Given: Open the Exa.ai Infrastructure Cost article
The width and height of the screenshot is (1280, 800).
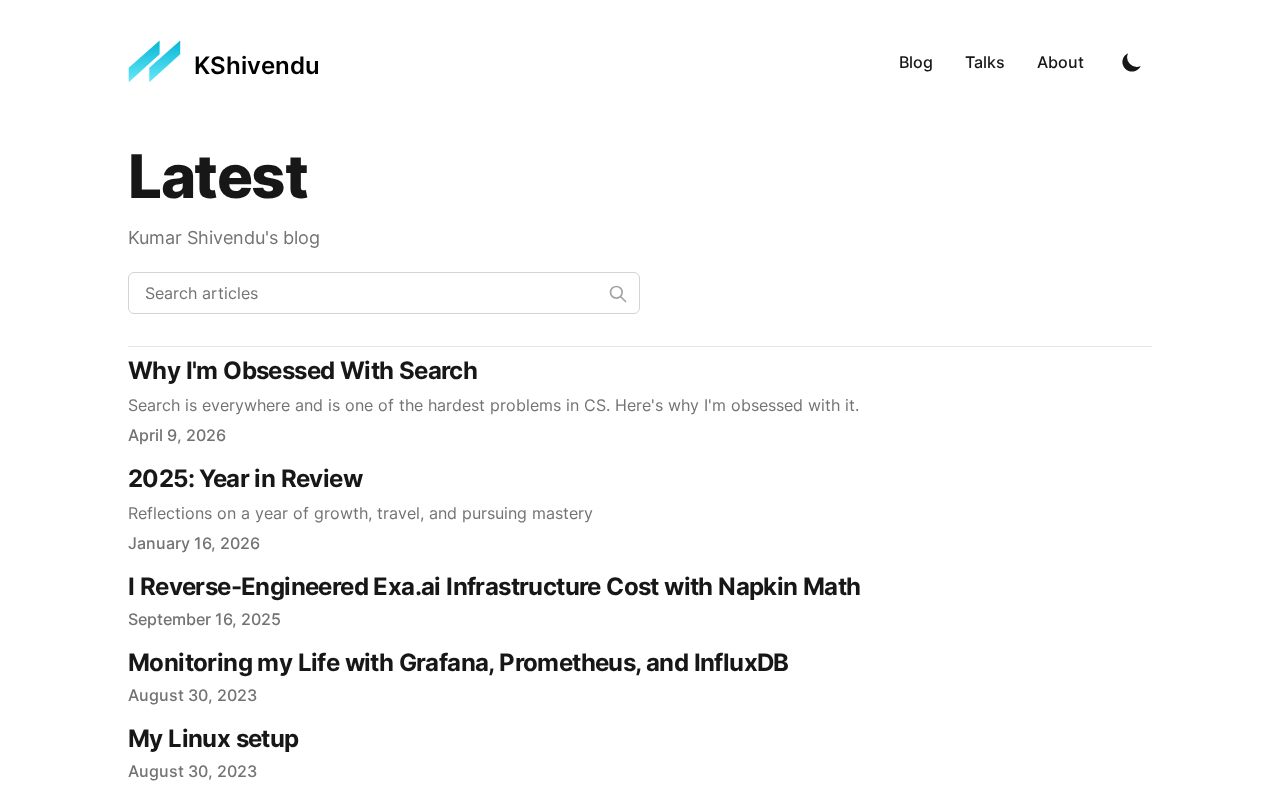Looking at the screenshot, I should [x=494, y=587].
